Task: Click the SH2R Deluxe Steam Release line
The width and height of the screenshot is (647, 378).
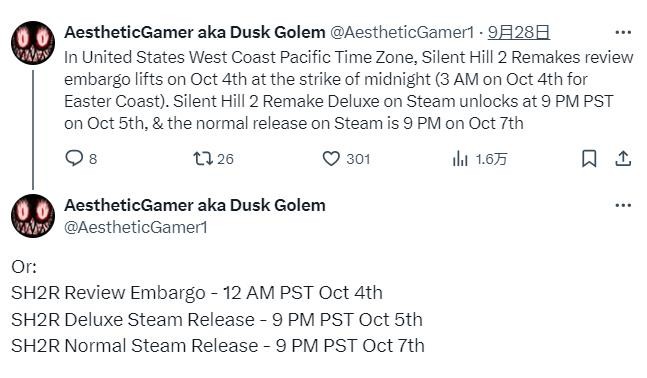Action: coord(217,320)
